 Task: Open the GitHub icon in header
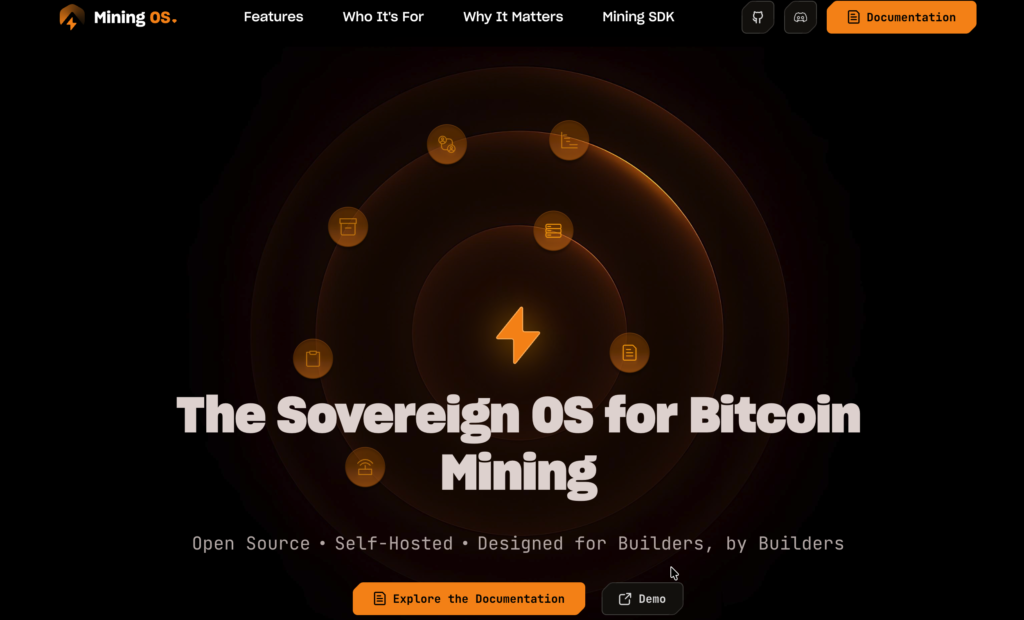(x=758, y=18)
